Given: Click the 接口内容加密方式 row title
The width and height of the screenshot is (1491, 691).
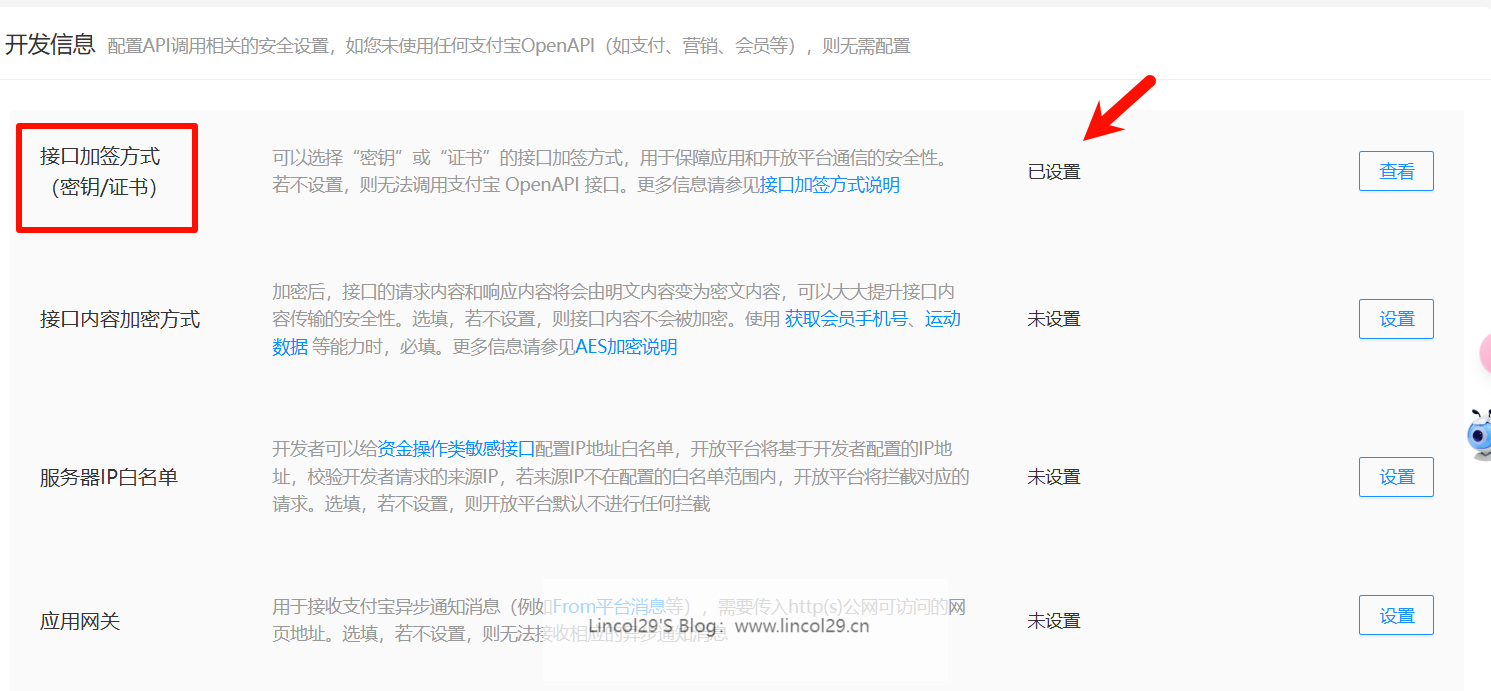Looking at the screenshot, I should [x=120, y=320].
